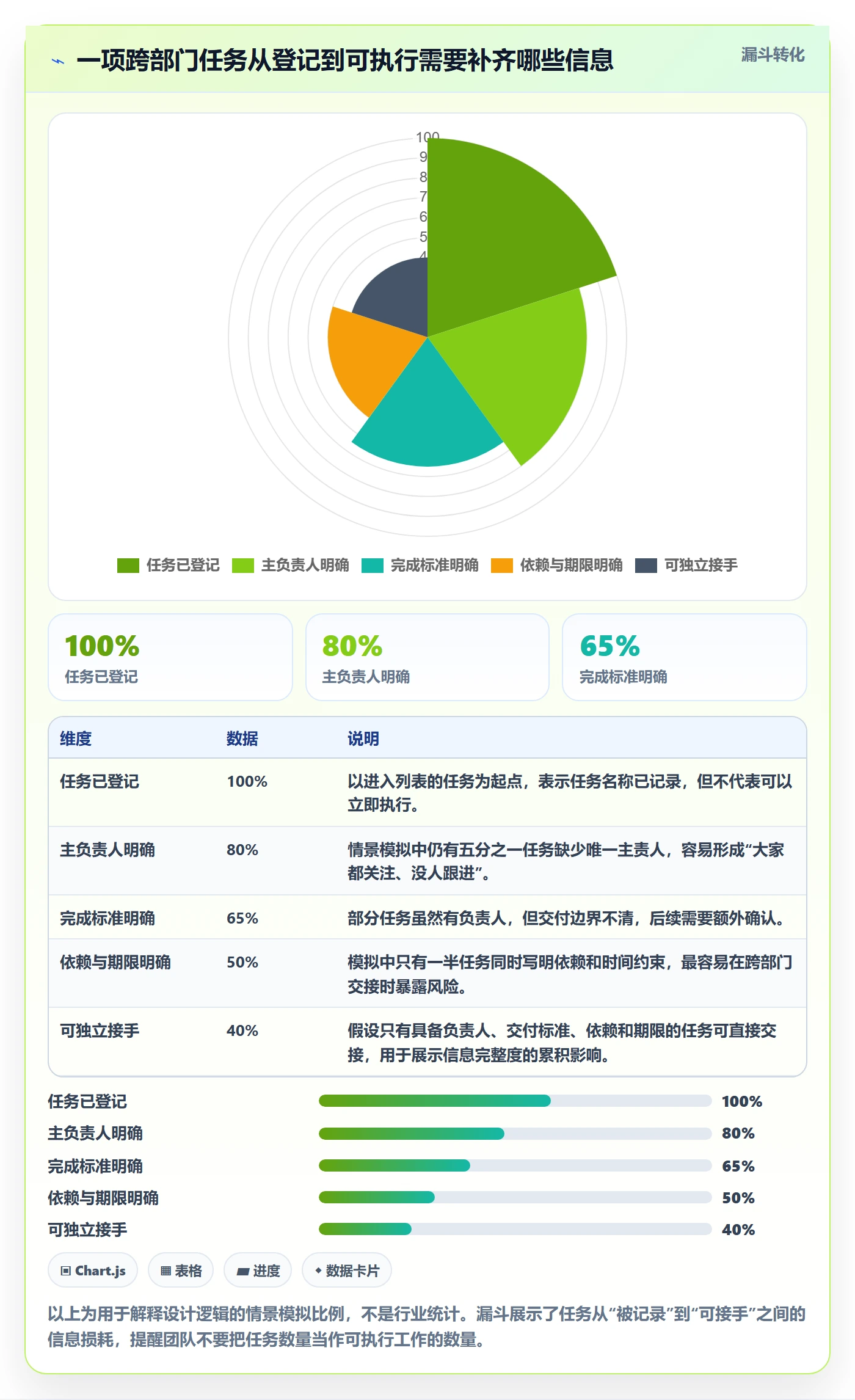Open the 80% 主负责人明确 stat card
Viewport: 855px width, 1400px height.
(x=428, y=657)
